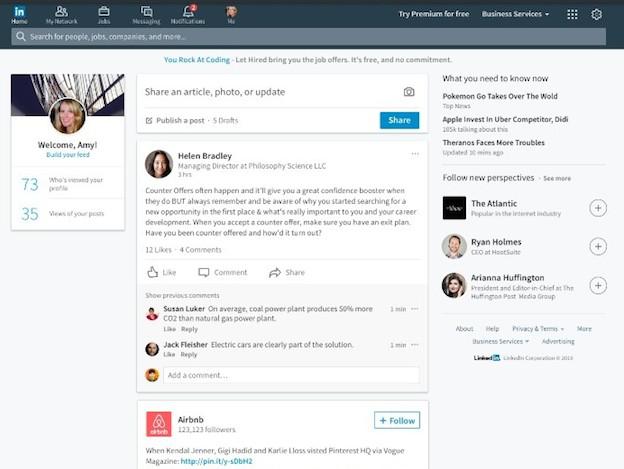
Task: Expand the Privacy & Terms footer dropdown
Action: tap(538, 329)
